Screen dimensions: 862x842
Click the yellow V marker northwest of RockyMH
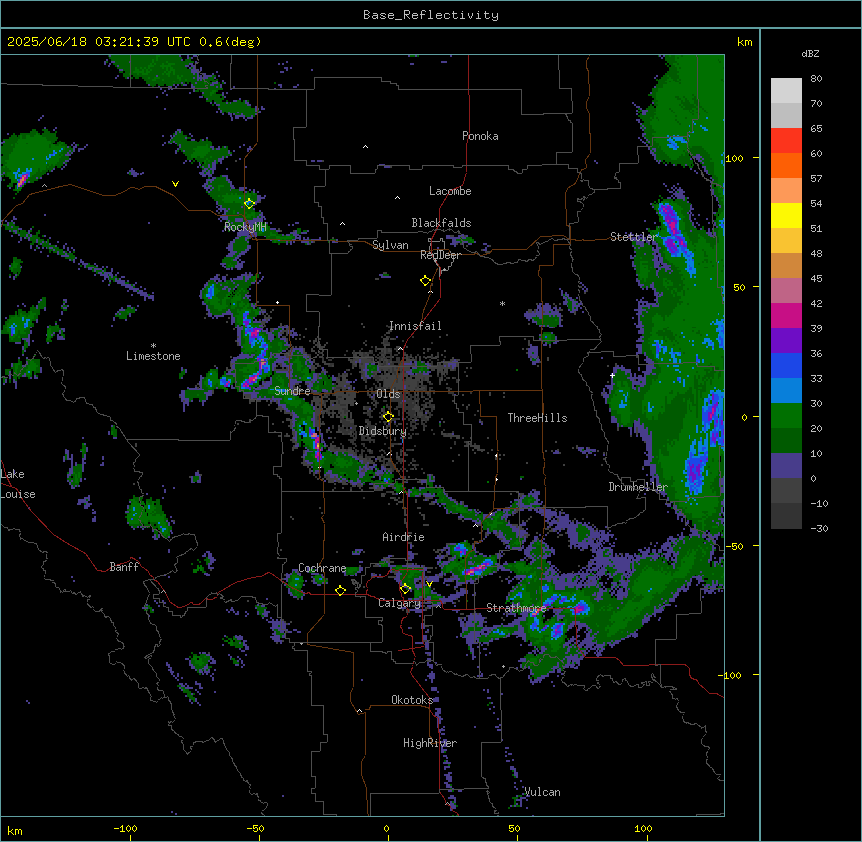[x=175, y=184]
